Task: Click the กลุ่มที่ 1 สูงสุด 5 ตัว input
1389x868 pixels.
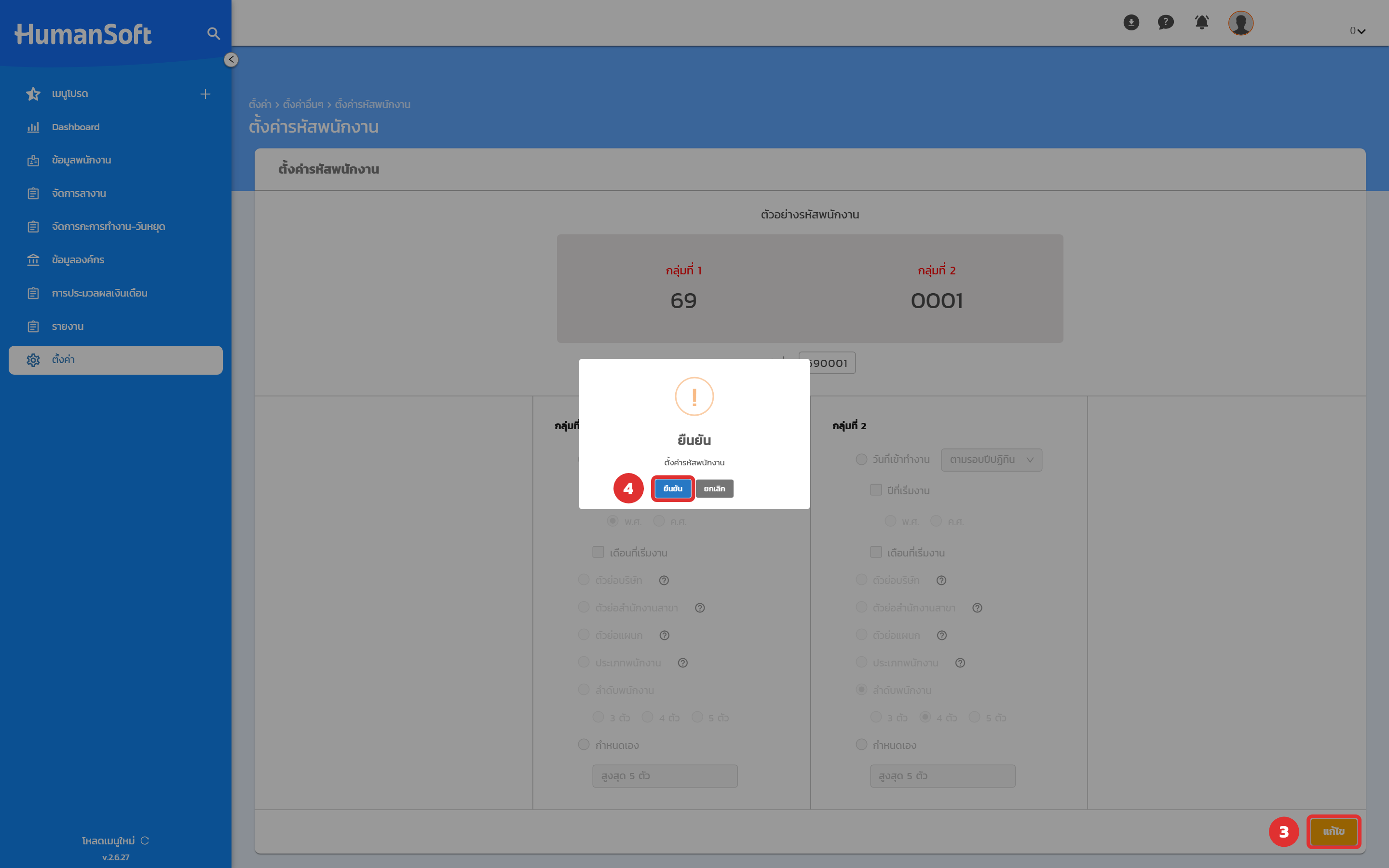Action: coord(665,776)
